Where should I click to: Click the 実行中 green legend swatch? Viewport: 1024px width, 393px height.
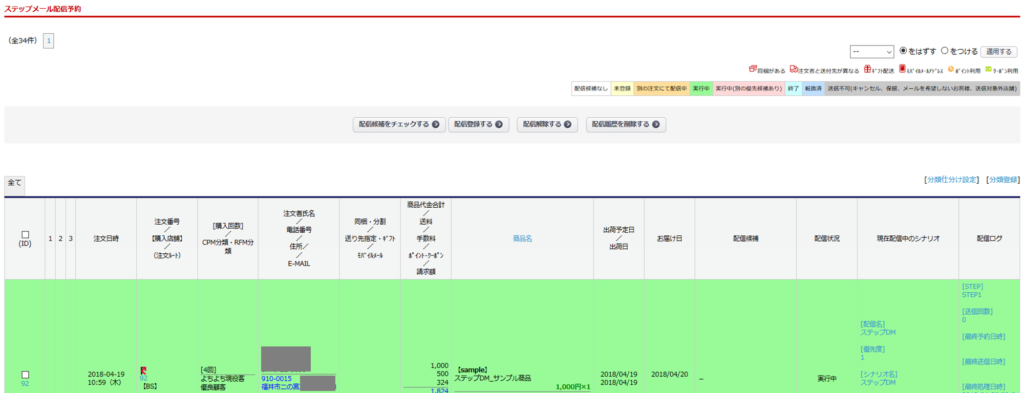click(701, 89)
